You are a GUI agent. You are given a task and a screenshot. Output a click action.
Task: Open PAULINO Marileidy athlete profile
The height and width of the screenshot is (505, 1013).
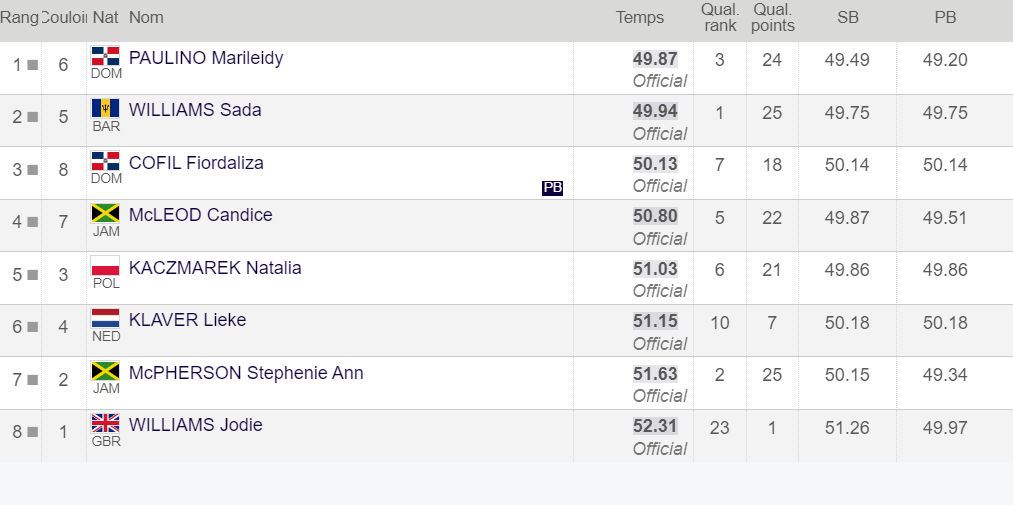coord(206,58)
